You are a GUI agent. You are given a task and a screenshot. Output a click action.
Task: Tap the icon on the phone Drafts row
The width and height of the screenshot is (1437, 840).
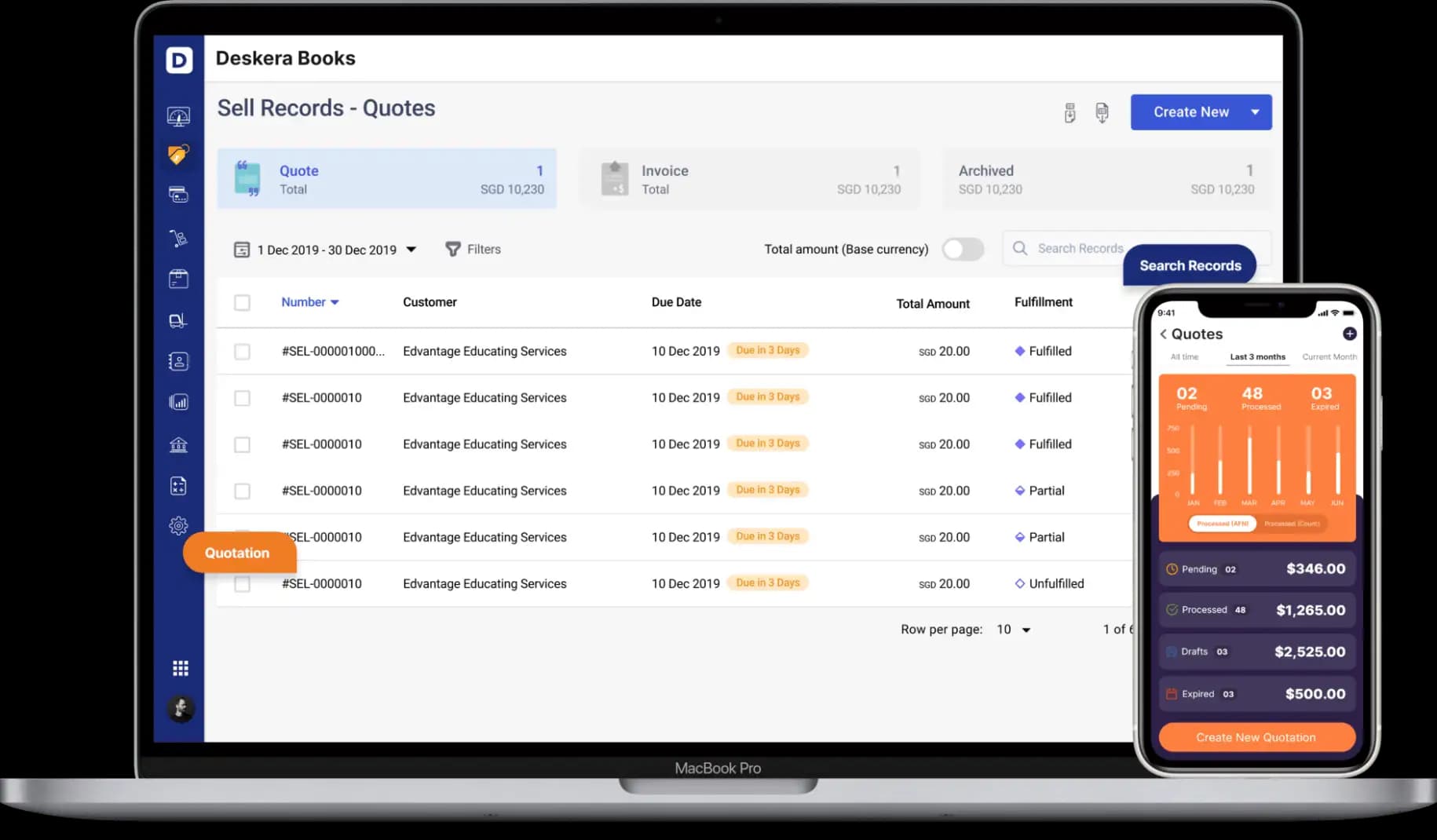click(x=1172, y=652)
